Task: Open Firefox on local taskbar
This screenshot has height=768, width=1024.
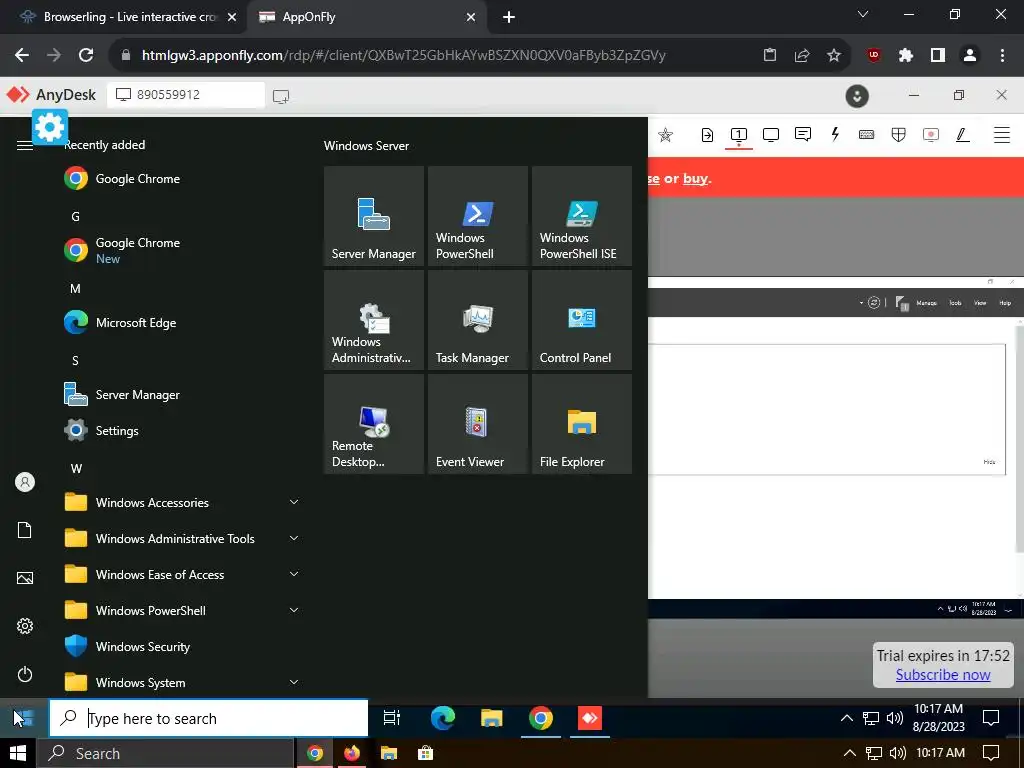Action: click(351, 753)
